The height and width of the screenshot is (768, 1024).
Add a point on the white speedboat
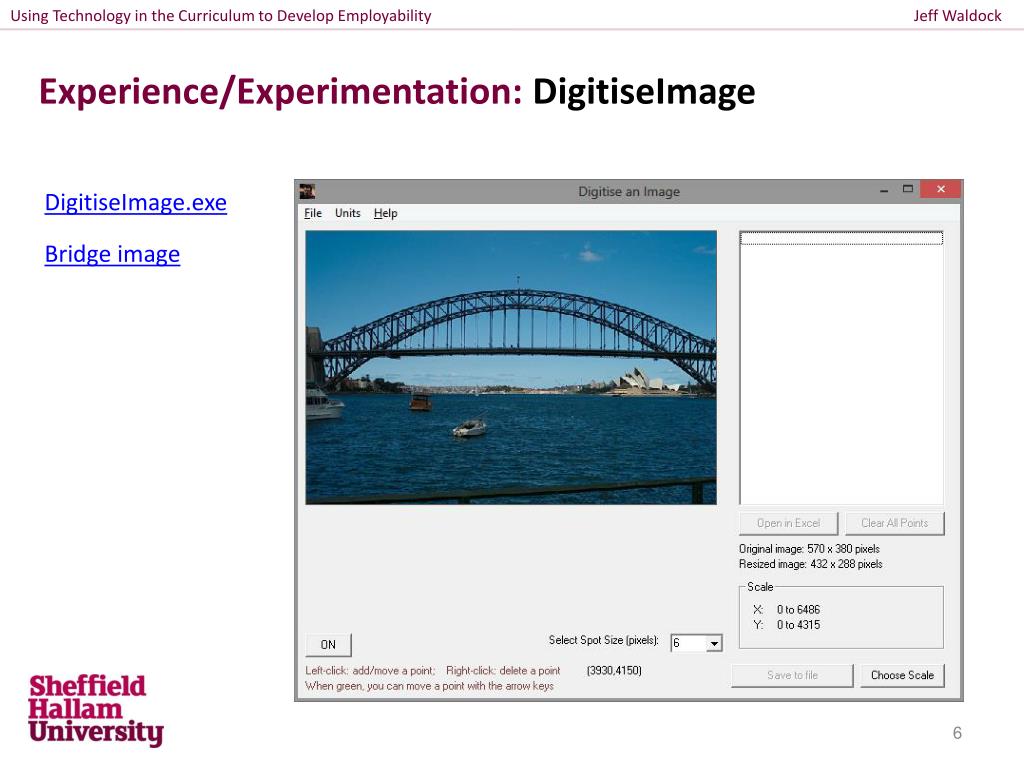coord(469,427)
